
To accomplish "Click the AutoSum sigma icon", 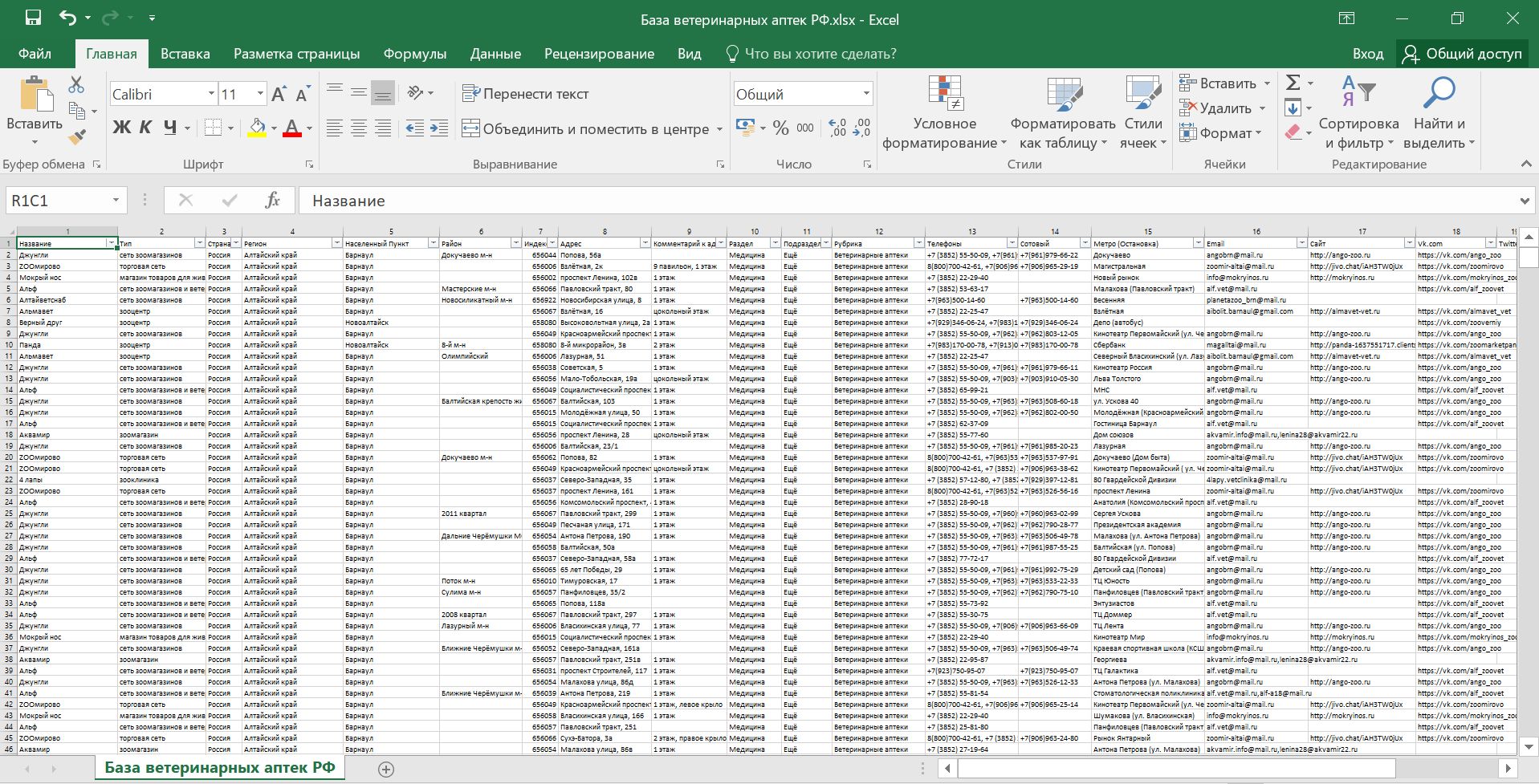I will click(x=1293, y=83).
